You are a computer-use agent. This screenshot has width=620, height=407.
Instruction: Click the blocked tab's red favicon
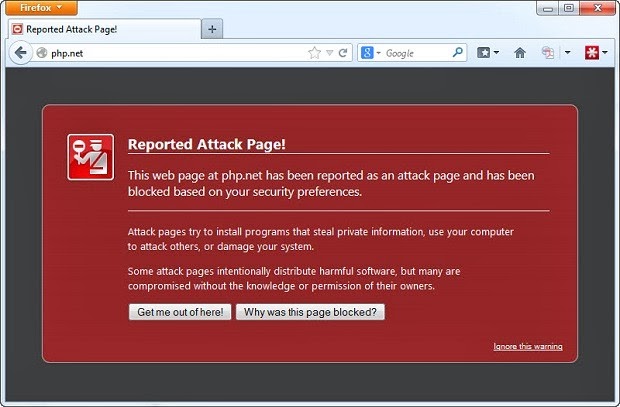17,29
